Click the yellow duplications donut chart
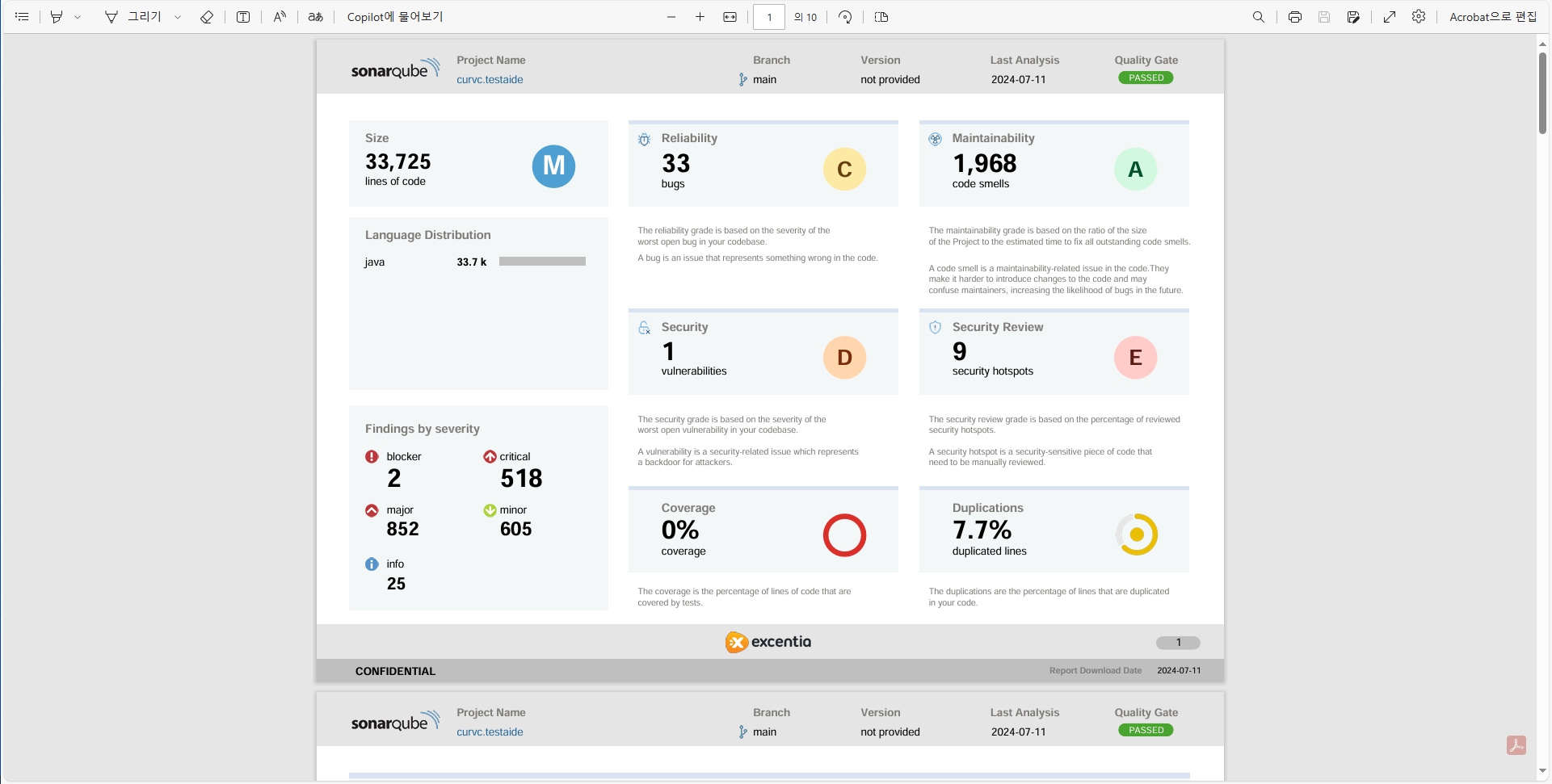This screenshot has width=1552, height=784. (x=1137, y=535)
